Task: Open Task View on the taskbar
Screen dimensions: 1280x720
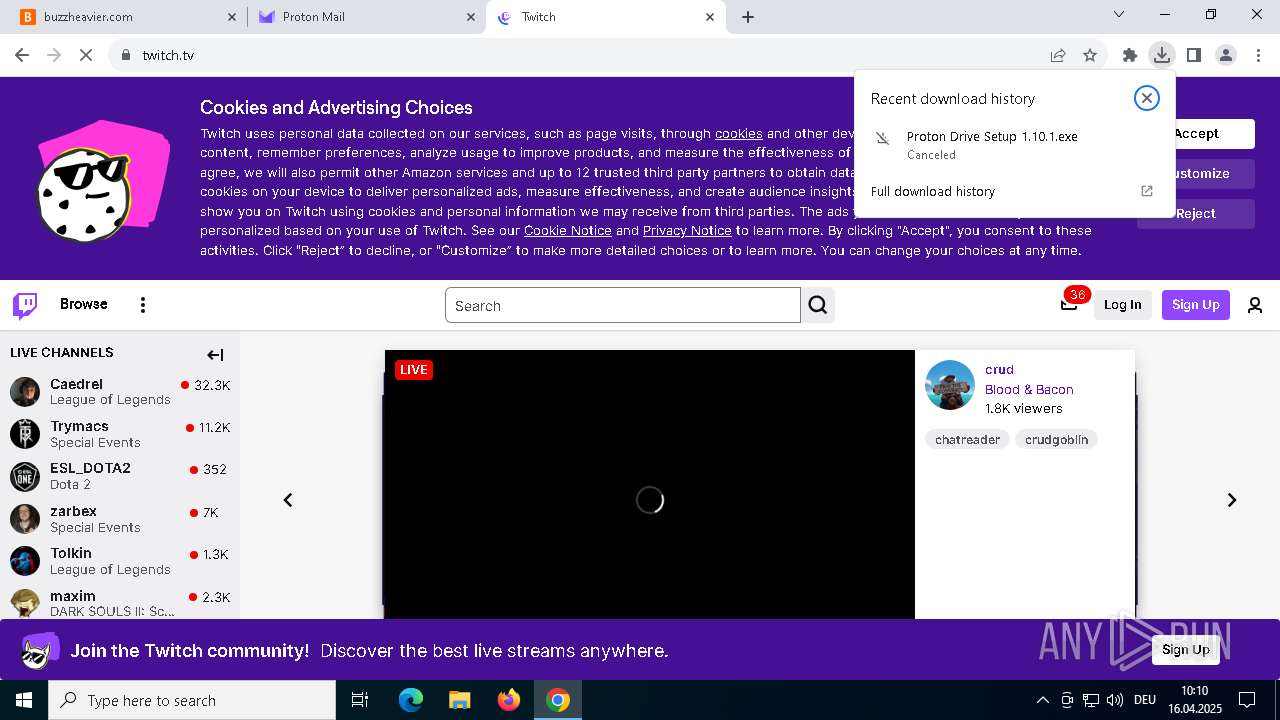Action: pos(360,700)
